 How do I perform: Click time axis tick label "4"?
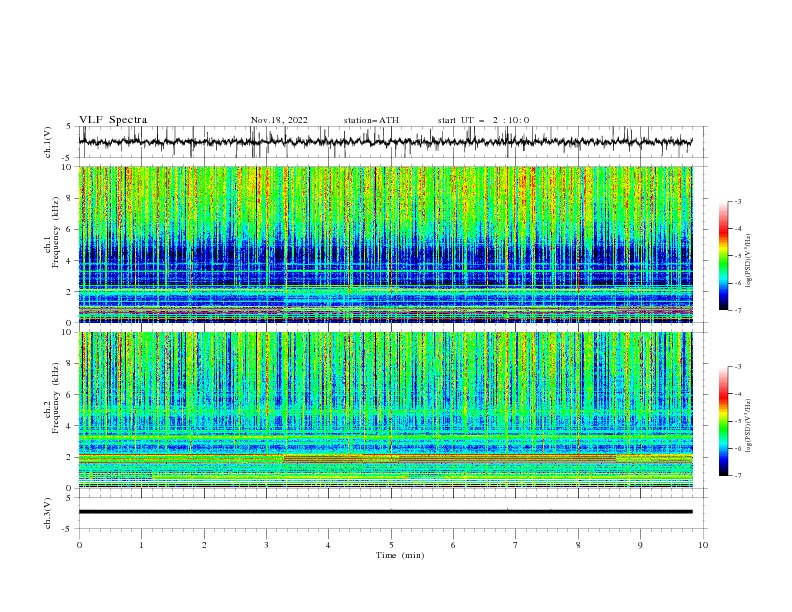pyautogui.click(x=328, y=545)
